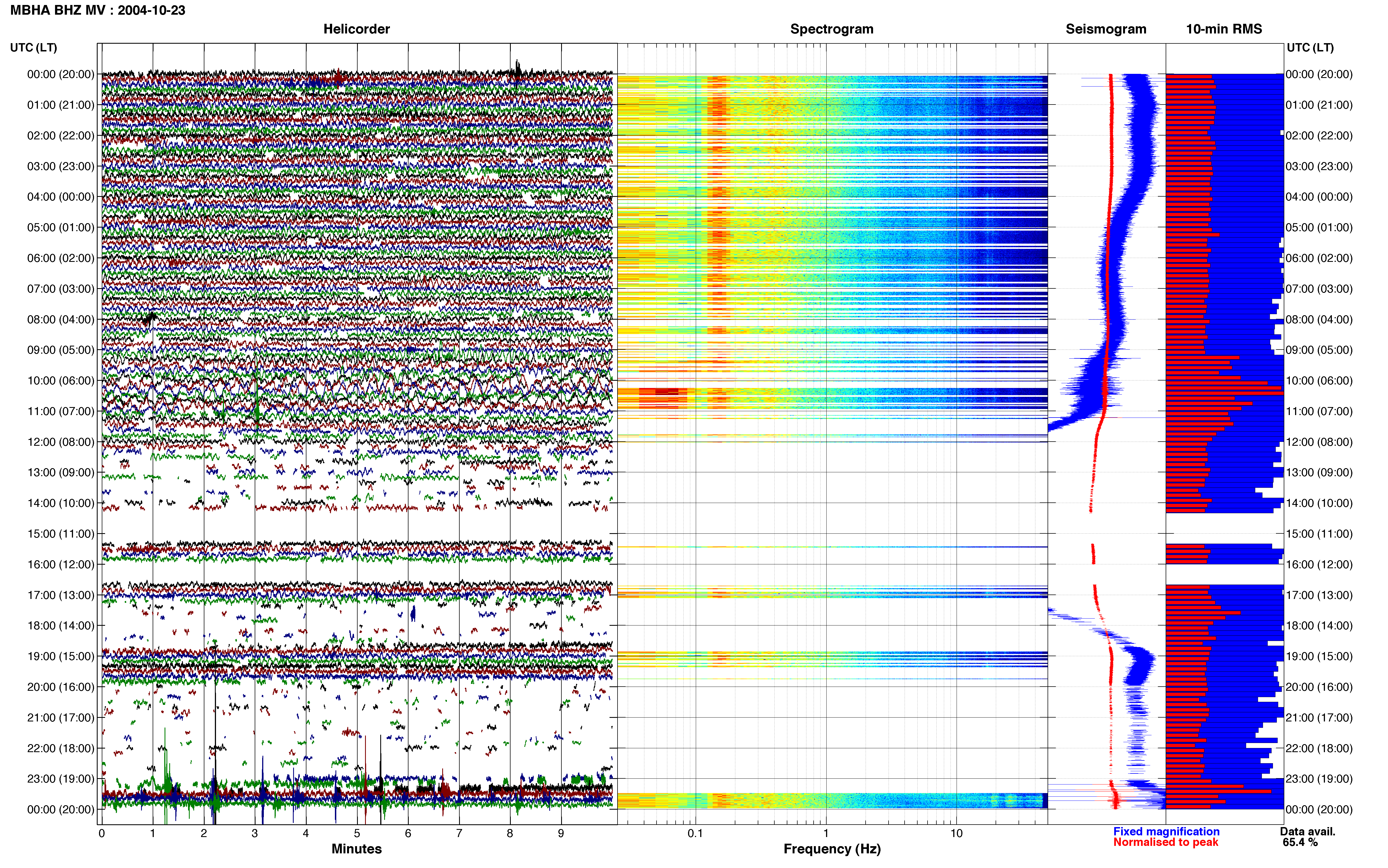Screen dimensions: 1388x868
Task: Click Helicorder time label '12:00 (08:00)'
Action: (x=61, y=442)
